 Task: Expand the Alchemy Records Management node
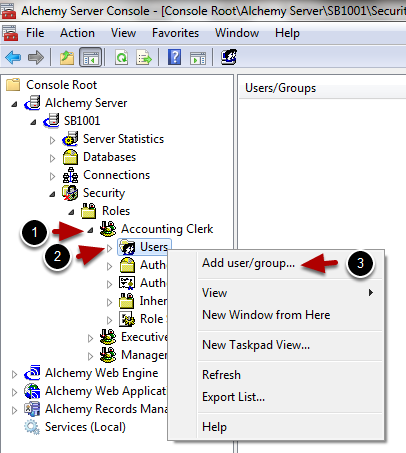(14, 410)
